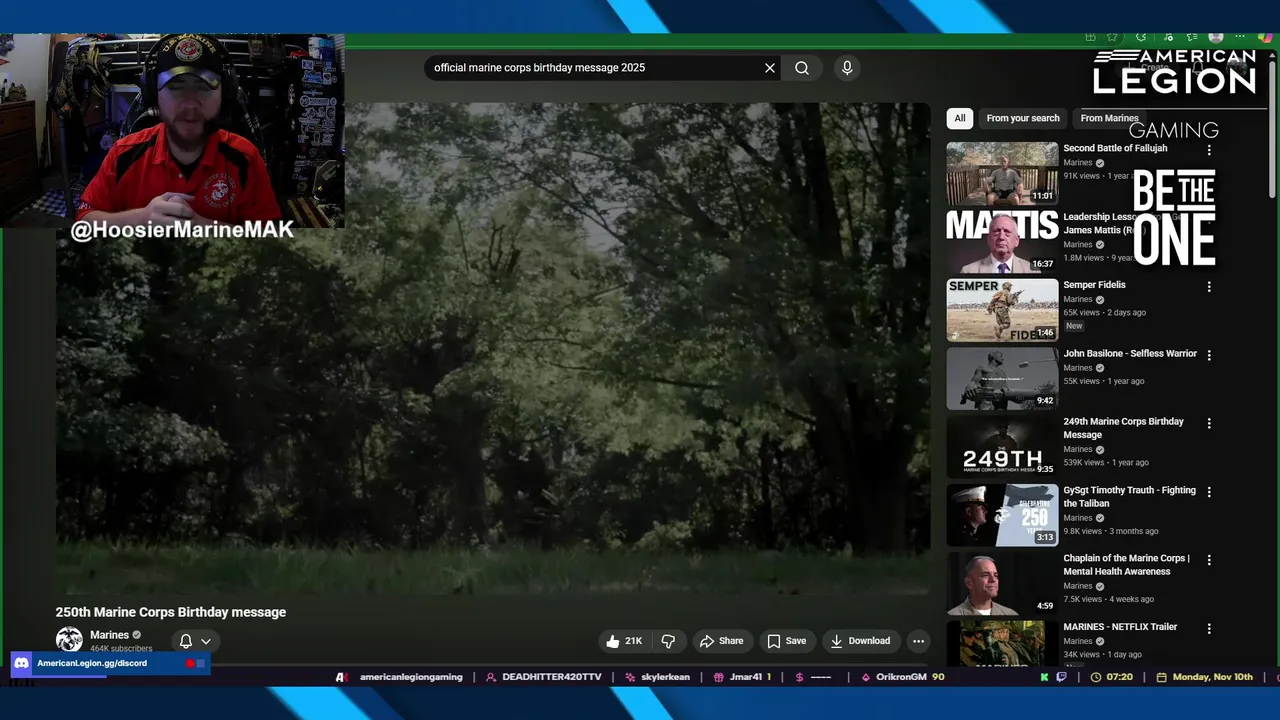This screenshot has height=720, width=1280.
Task: Download the video
Action: [860, 641]
